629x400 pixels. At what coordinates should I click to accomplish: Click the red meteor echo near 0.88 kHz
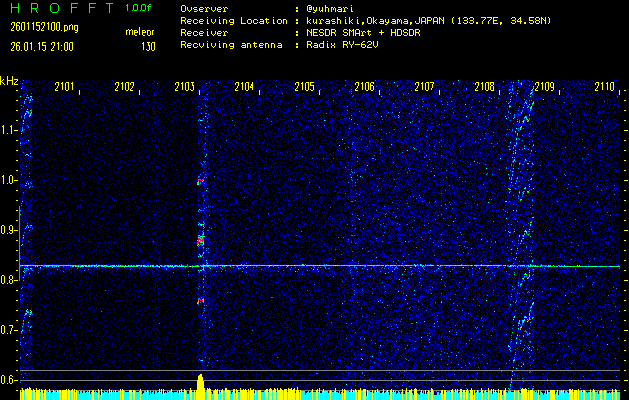pyautogui.click(x=201, y=241)
